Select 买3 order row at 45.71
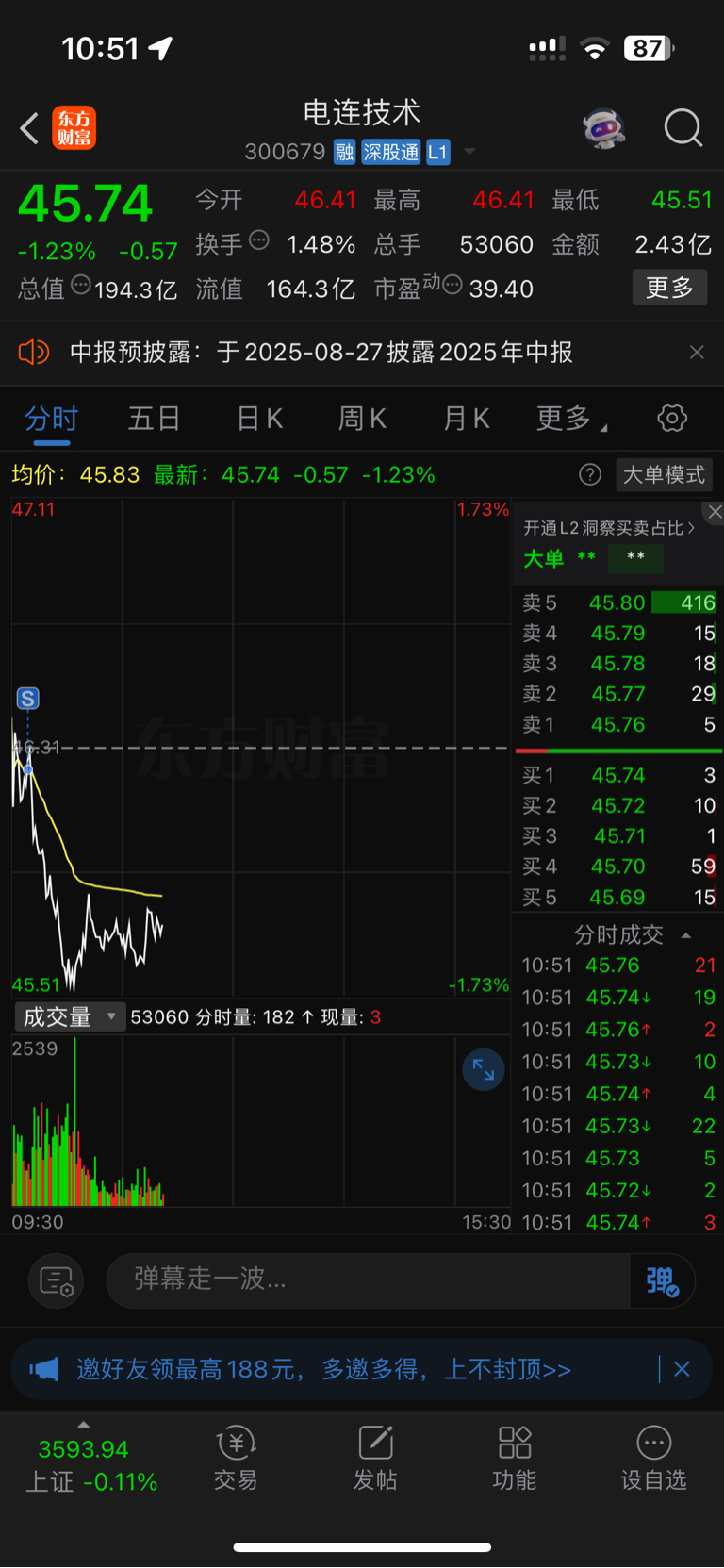 tap(618, 835)
